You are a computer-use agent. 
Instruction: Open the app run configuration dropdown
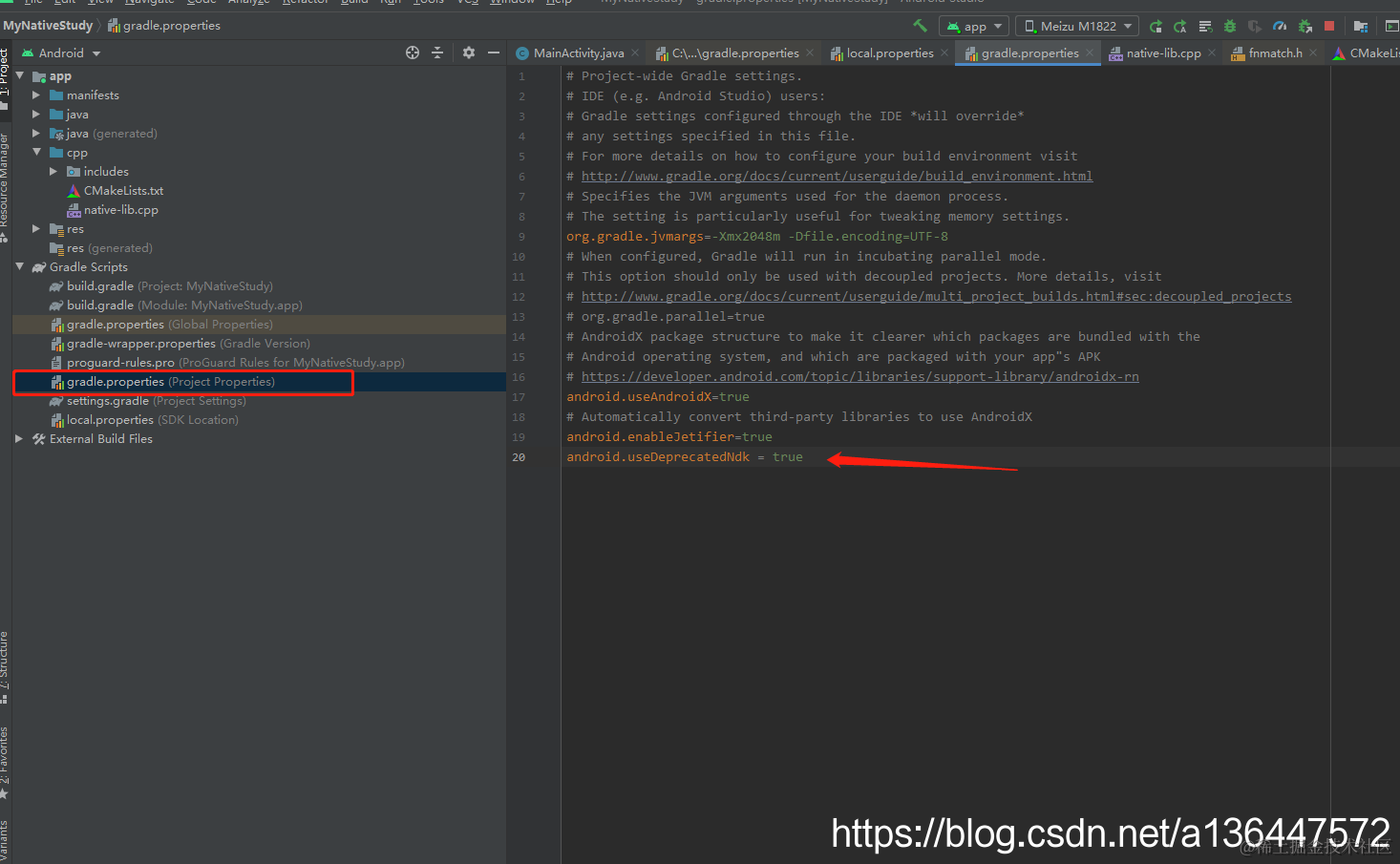973,26
